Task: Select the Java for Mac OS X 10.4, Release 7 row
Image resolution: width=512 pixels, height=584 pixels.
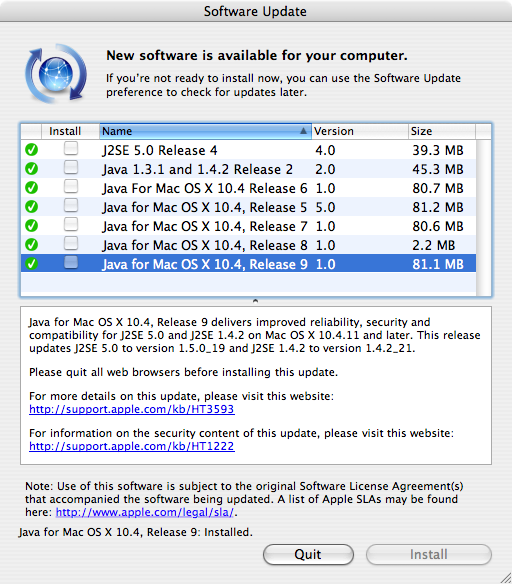Action: point(248,226)
